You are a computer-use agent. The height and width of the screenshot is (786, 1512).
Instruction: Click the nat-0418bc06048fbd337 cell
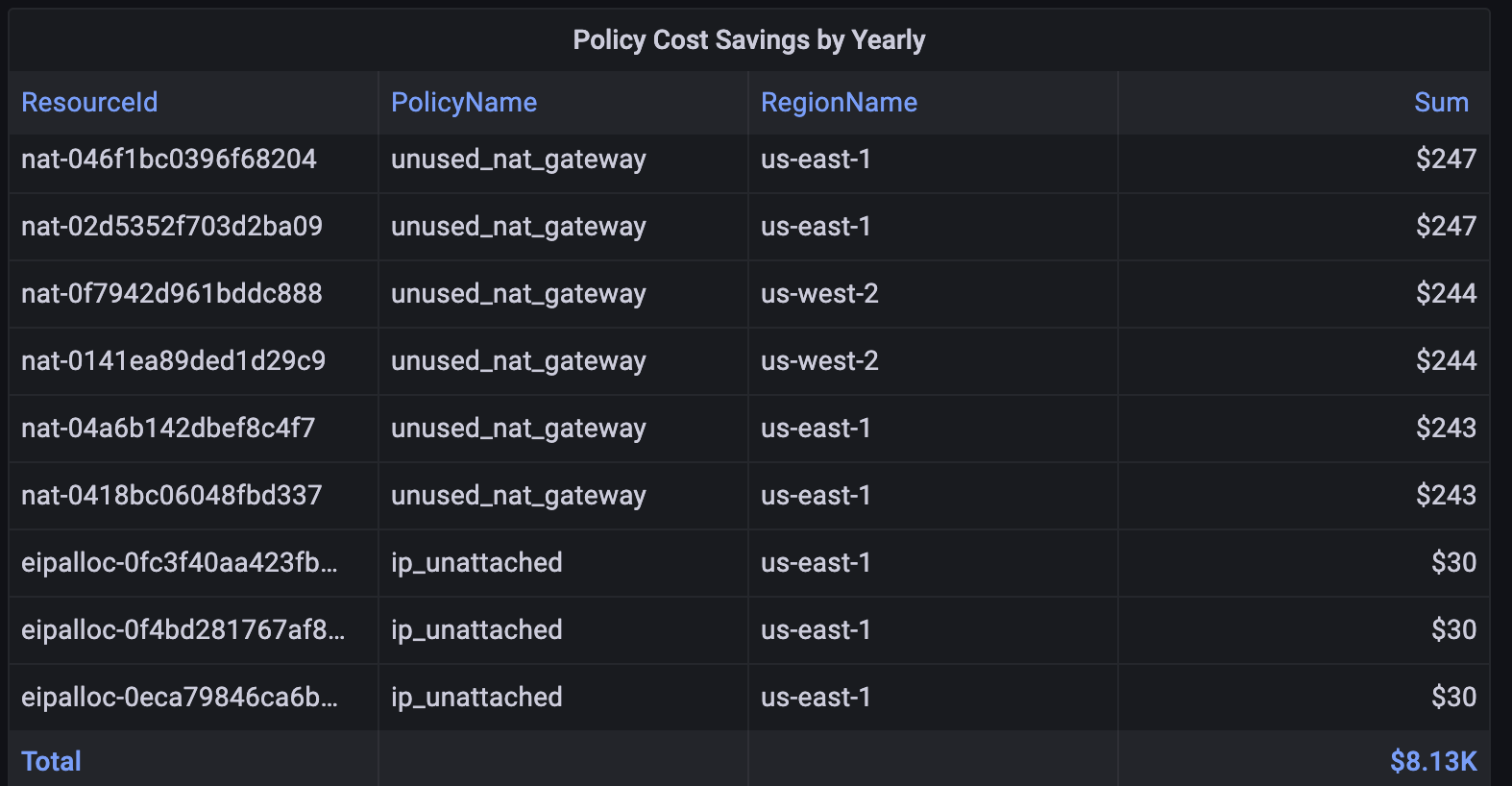[x=172, y=496]
